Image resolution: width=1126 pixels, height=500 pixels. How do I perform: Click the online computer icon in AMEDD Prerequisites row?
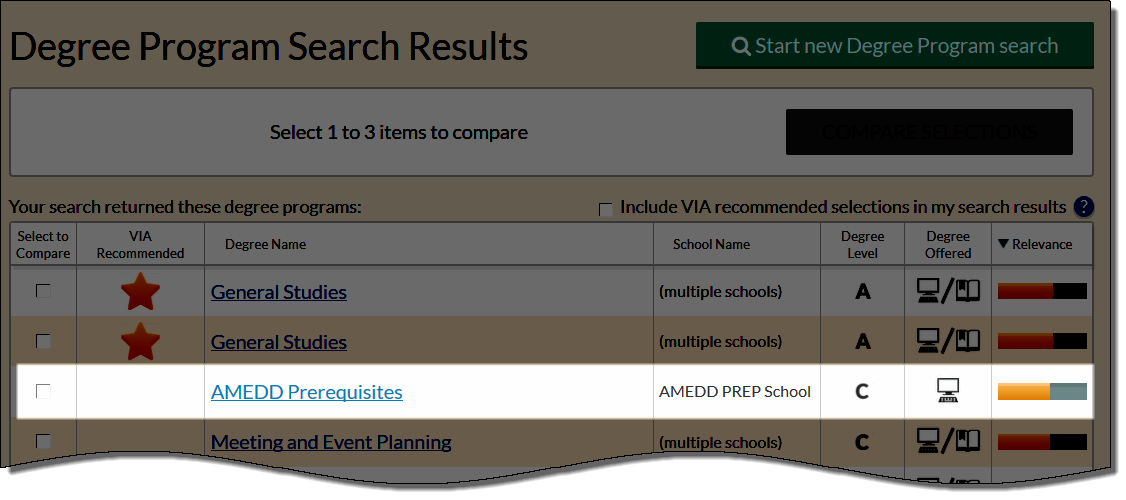(948, 391)
